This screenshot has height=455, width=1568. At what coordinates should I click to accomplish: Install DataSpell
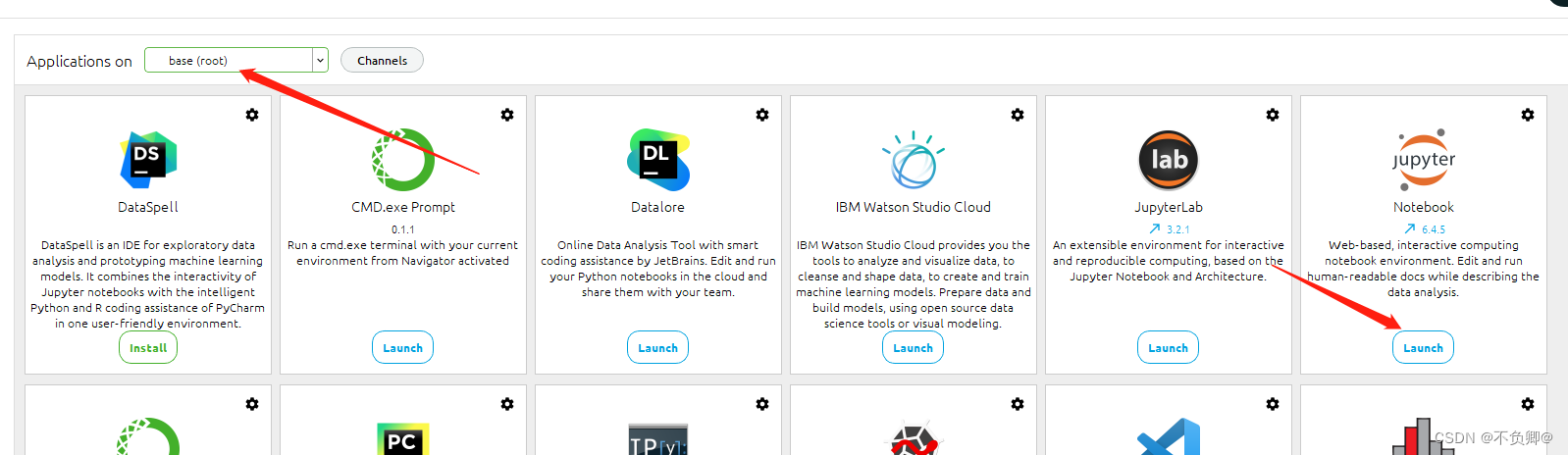(148, 347)
